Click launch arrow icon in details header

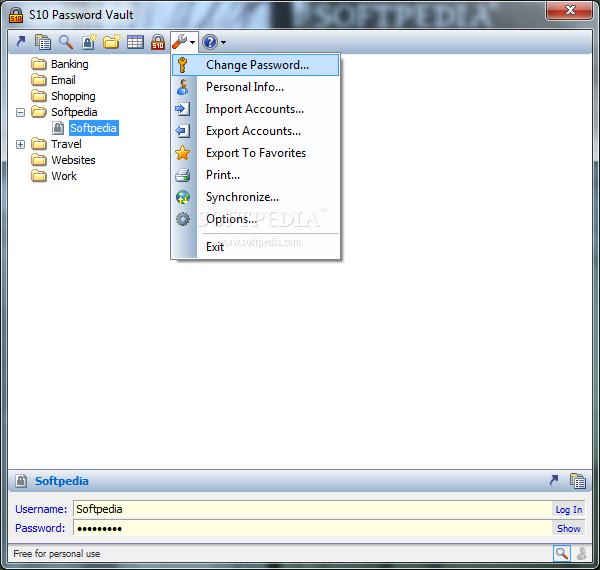click(553, 481)
